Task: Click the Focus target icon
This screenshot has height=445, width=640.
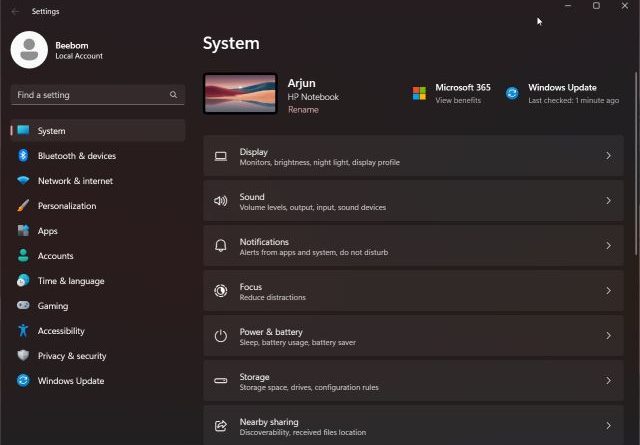Action: [221, 291]
